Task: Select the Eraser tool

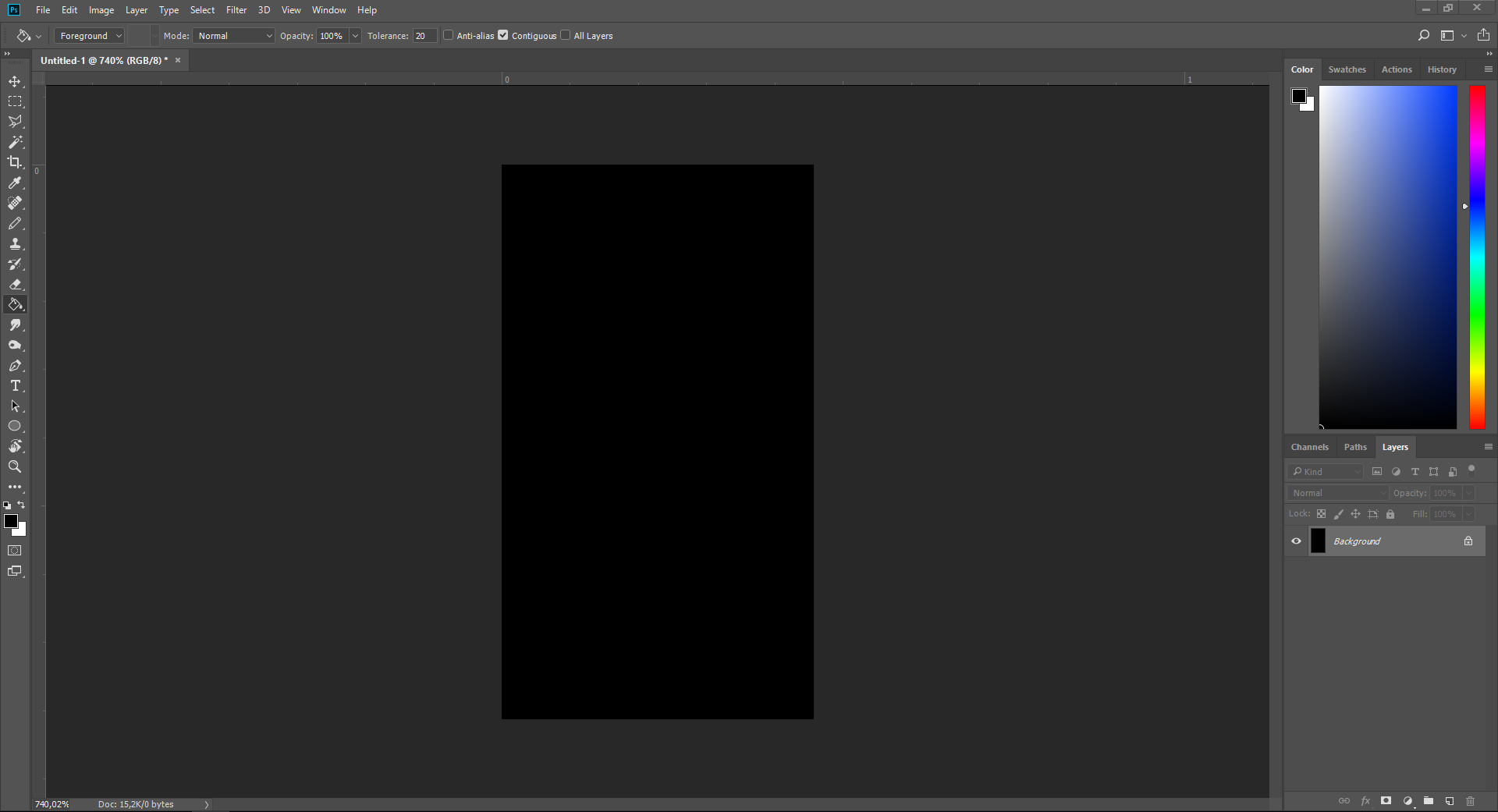Action: tap(15, 284)
